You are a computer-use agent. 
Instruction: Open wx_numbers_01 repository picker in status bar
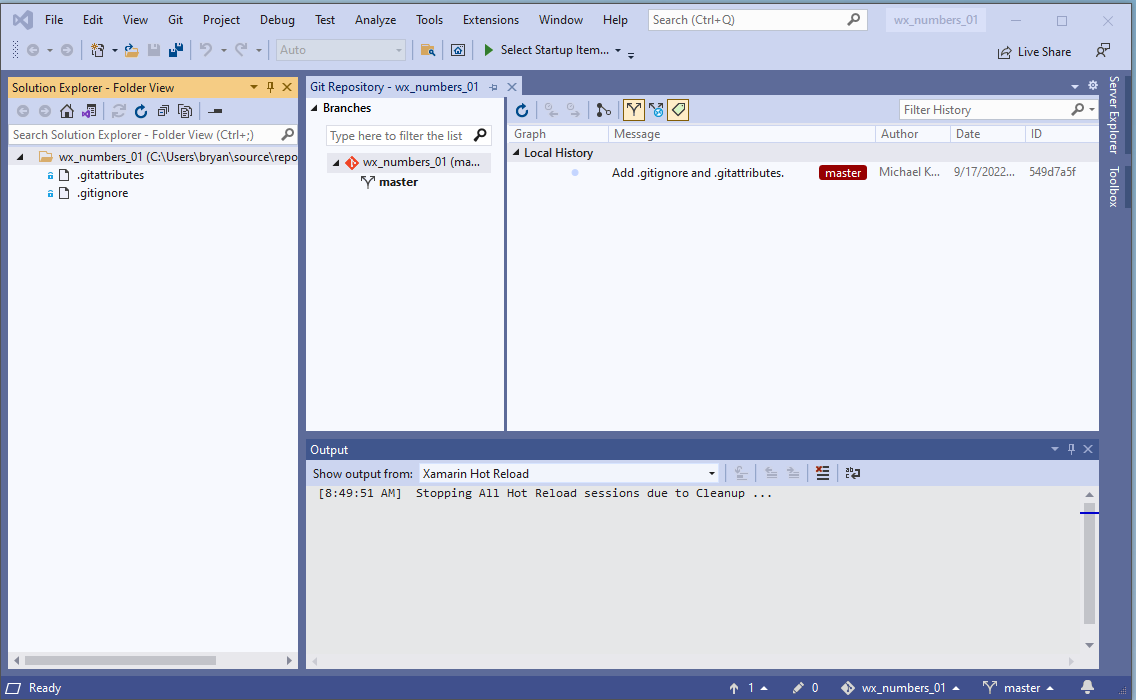(901, 688)
